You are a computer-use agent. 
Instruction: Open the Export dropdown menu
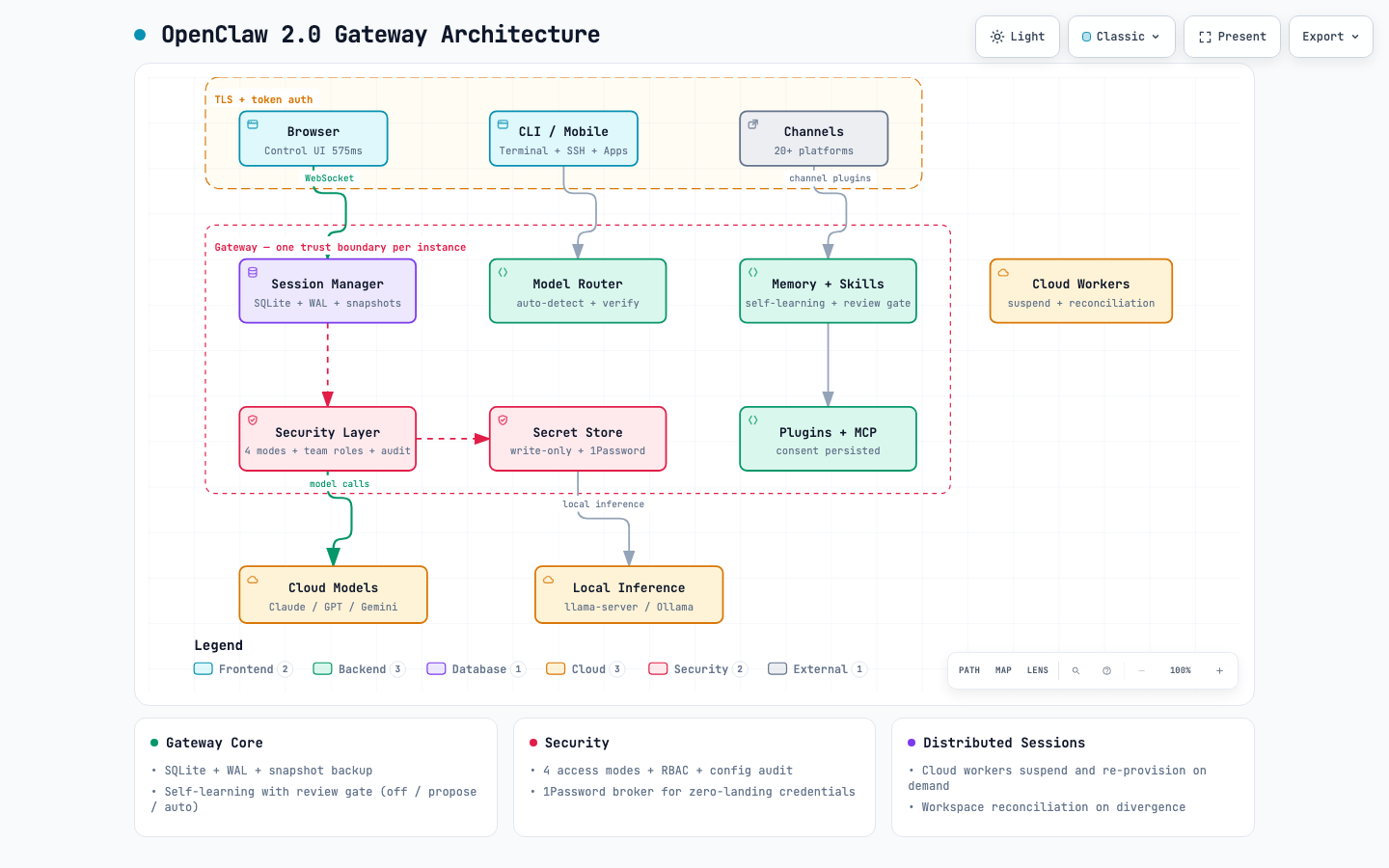(1330, 37)
